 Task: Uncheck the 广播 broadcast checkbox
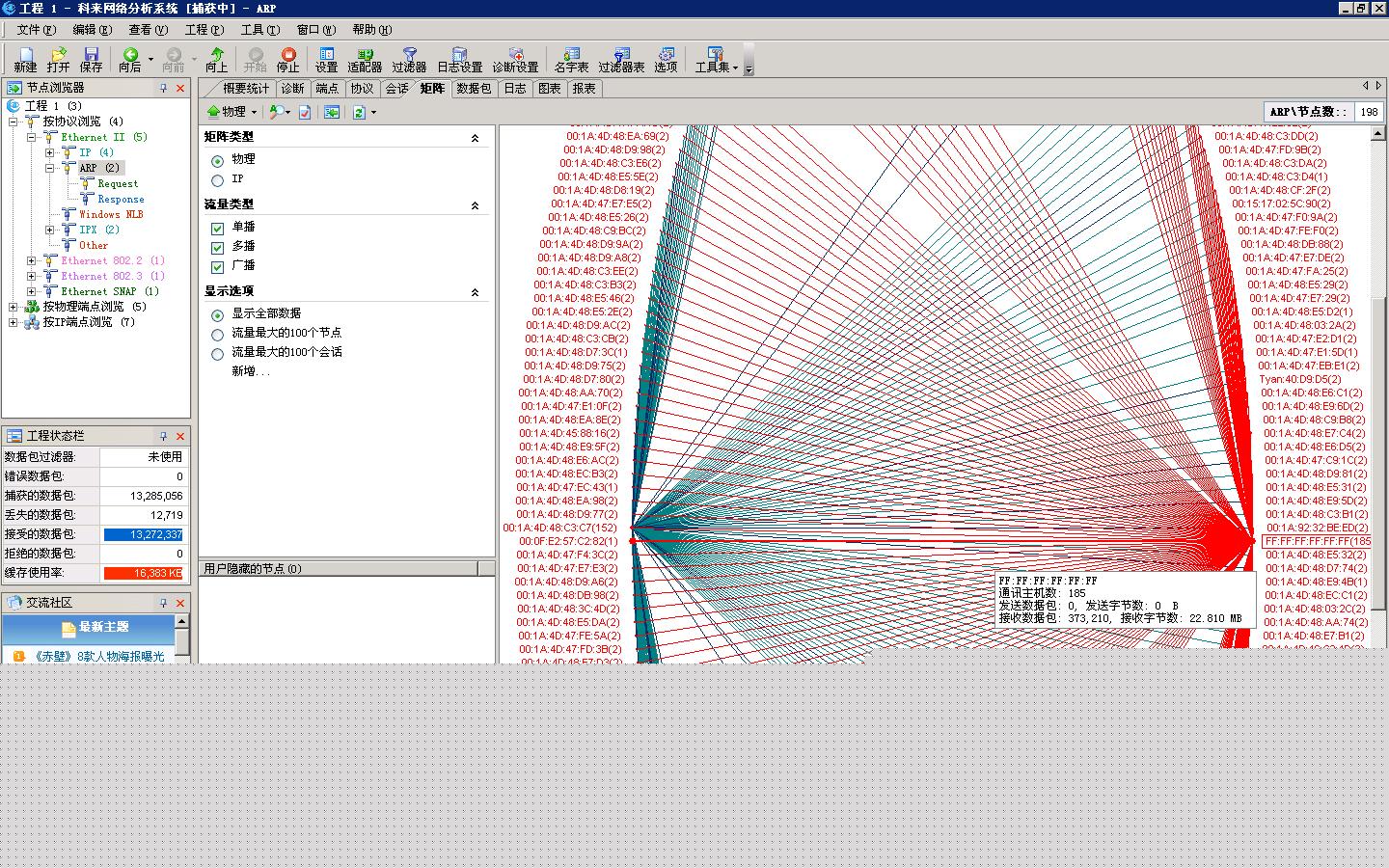(218, 267)
